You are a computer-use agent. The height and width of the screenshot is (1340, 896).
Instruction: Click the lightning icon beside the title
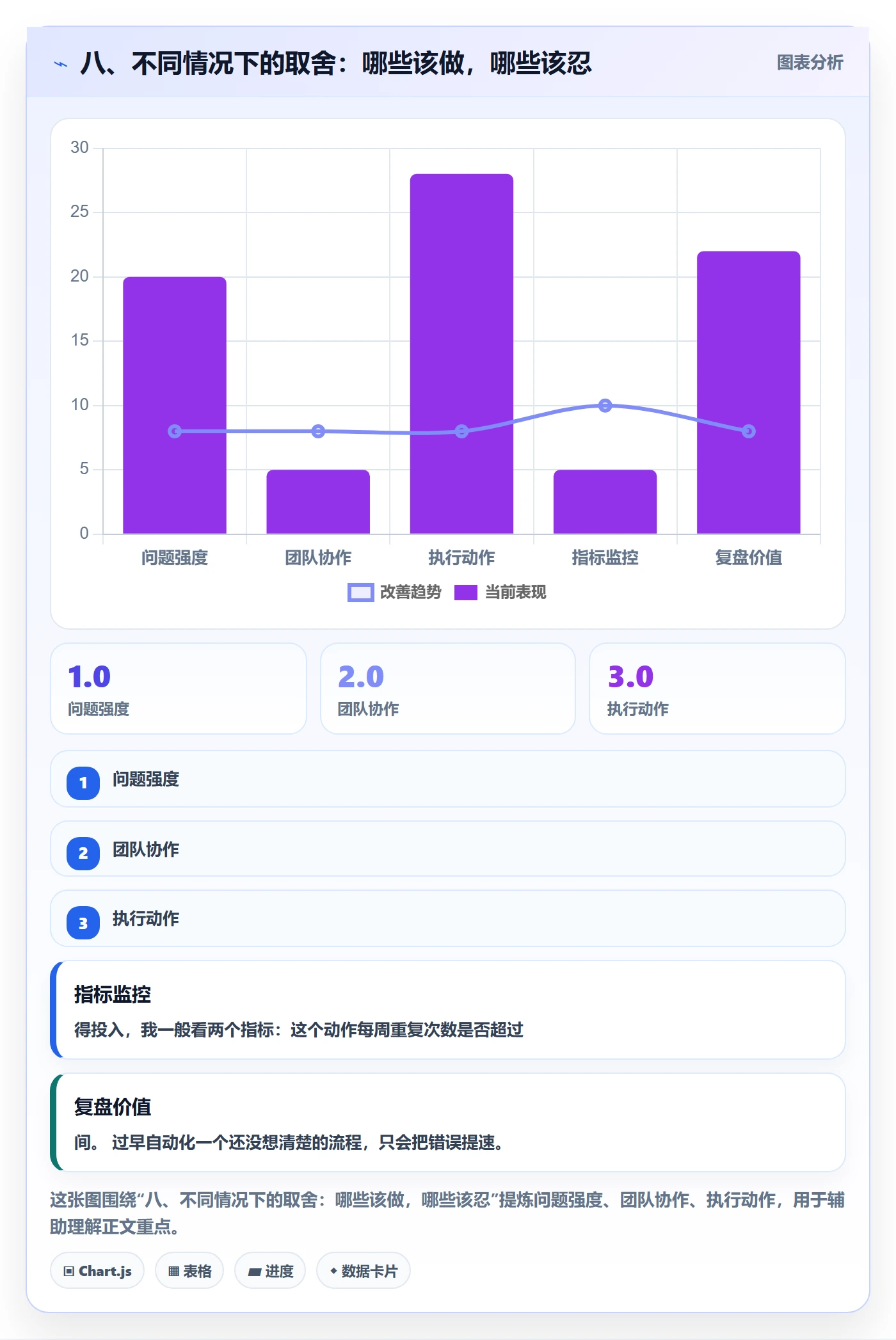(x=61, y=64)
